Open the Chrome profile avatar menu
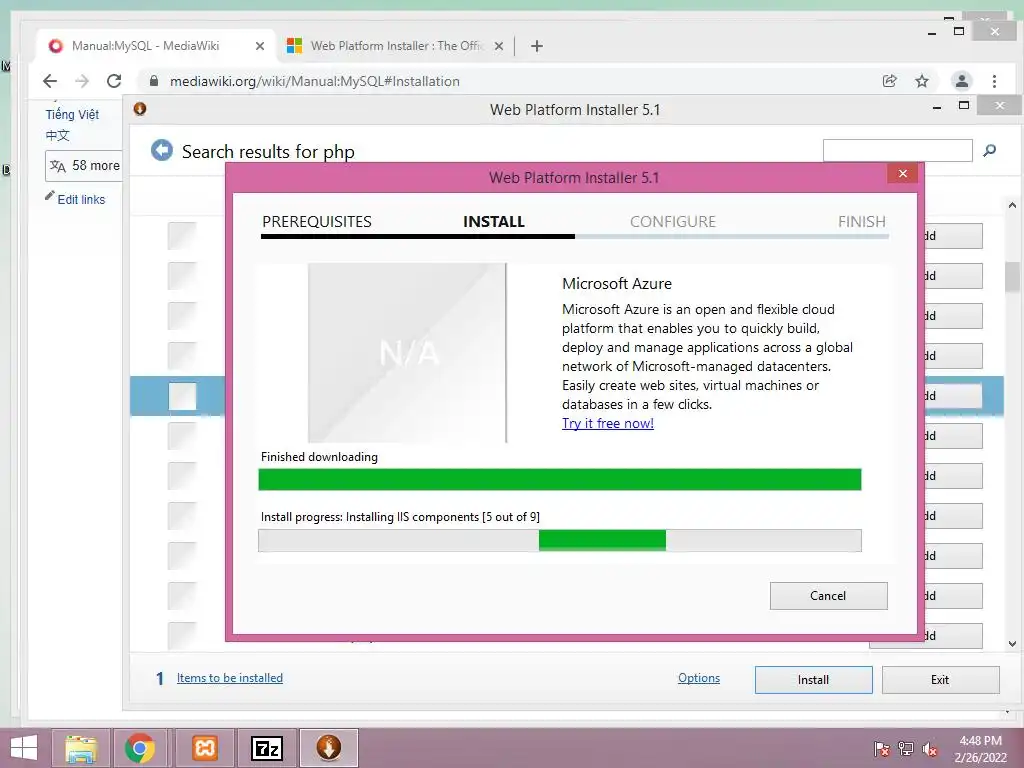Viewport: 1024px width, 768px height. point(961,81)
